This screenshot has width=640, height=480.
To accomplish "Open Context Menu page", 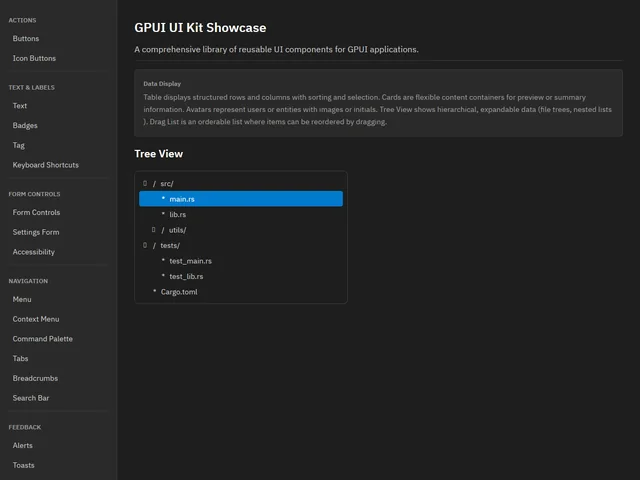I will (x=36, y=319).
